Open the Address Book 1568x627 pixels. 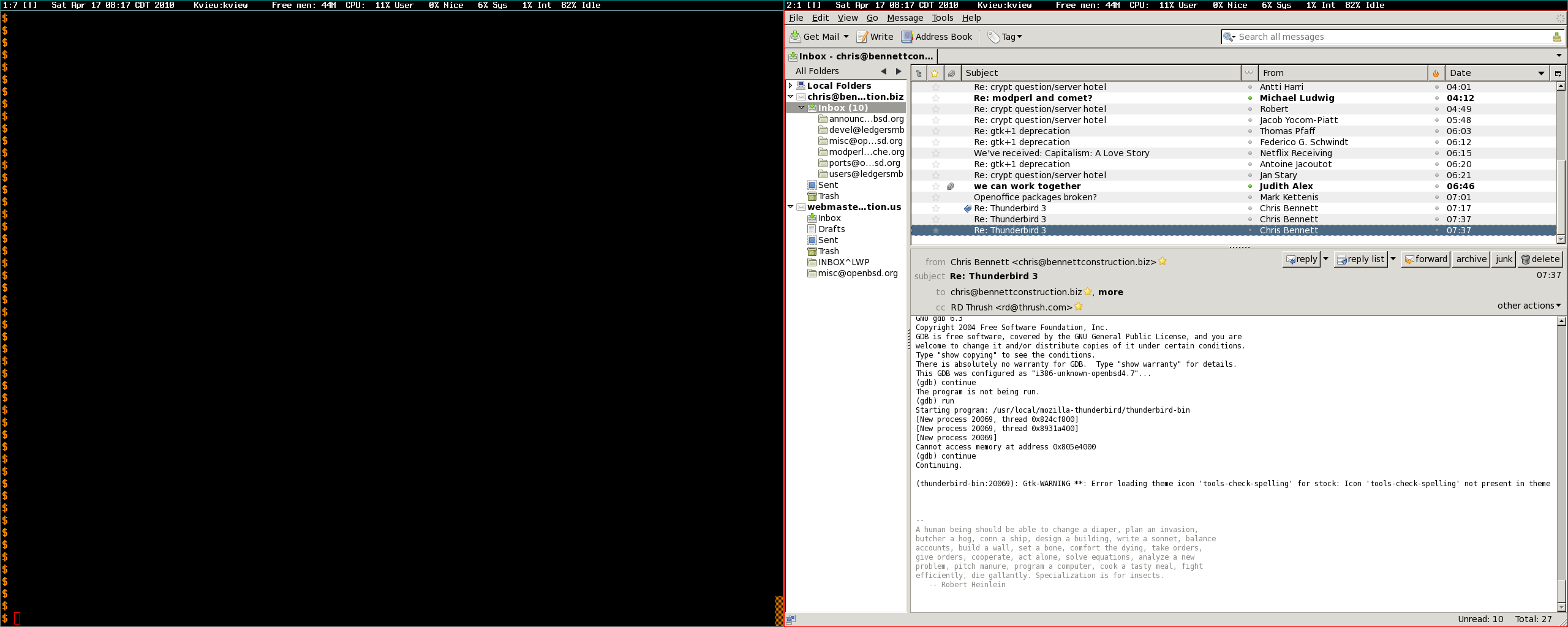pyautogui.click(x=937, y=37)
